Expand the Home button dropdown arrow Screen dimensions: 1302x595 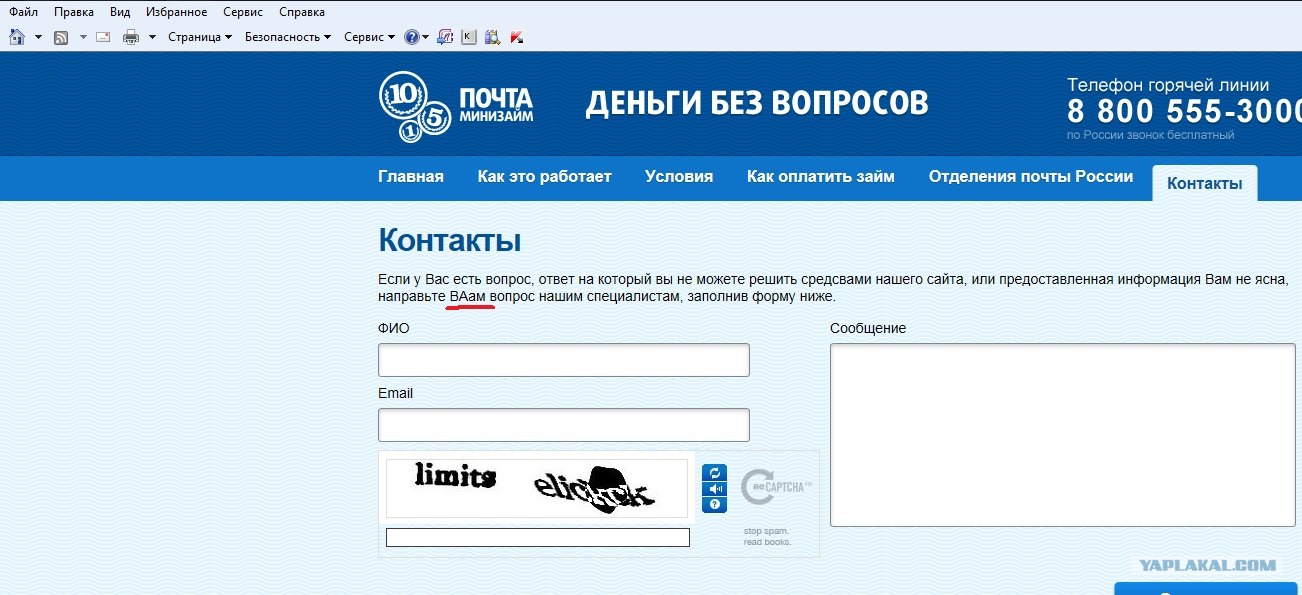[38, 37]
